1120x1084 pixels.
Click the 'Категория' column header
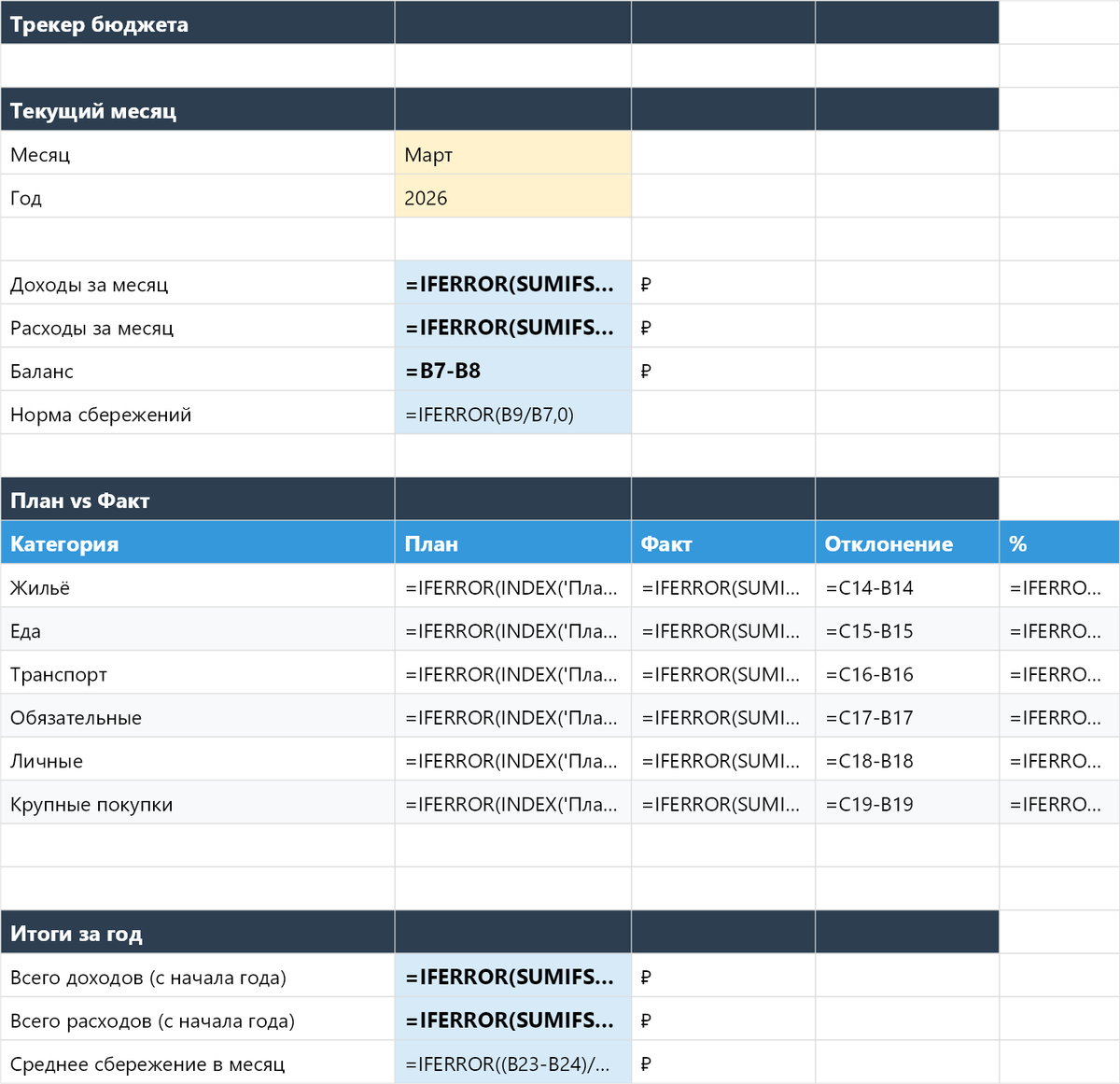coord(197,544)
